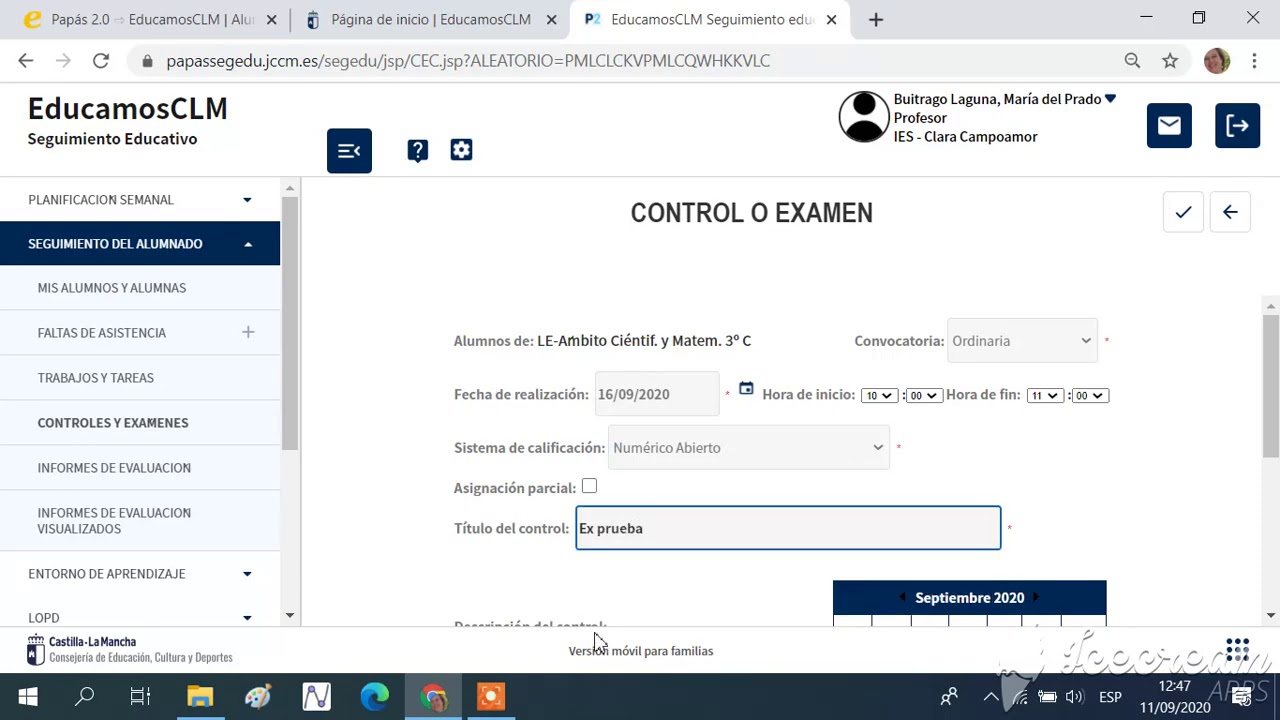Expand the Planificacion Semanal menu section
The height and width of the screenshot is (720, 1280).
140,200
